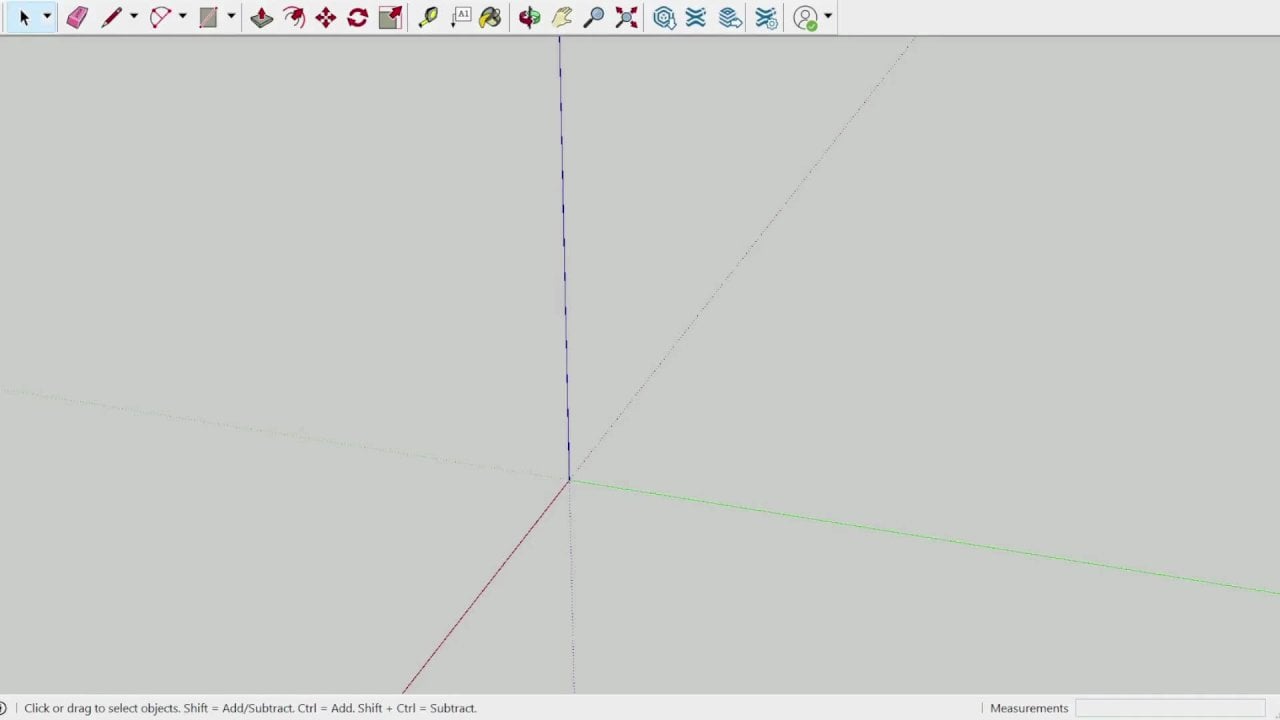The height and width of the screenshot is (720, 1280).
Task: Expand the Arc tool dropdown arrow
Action: point(182,17)
